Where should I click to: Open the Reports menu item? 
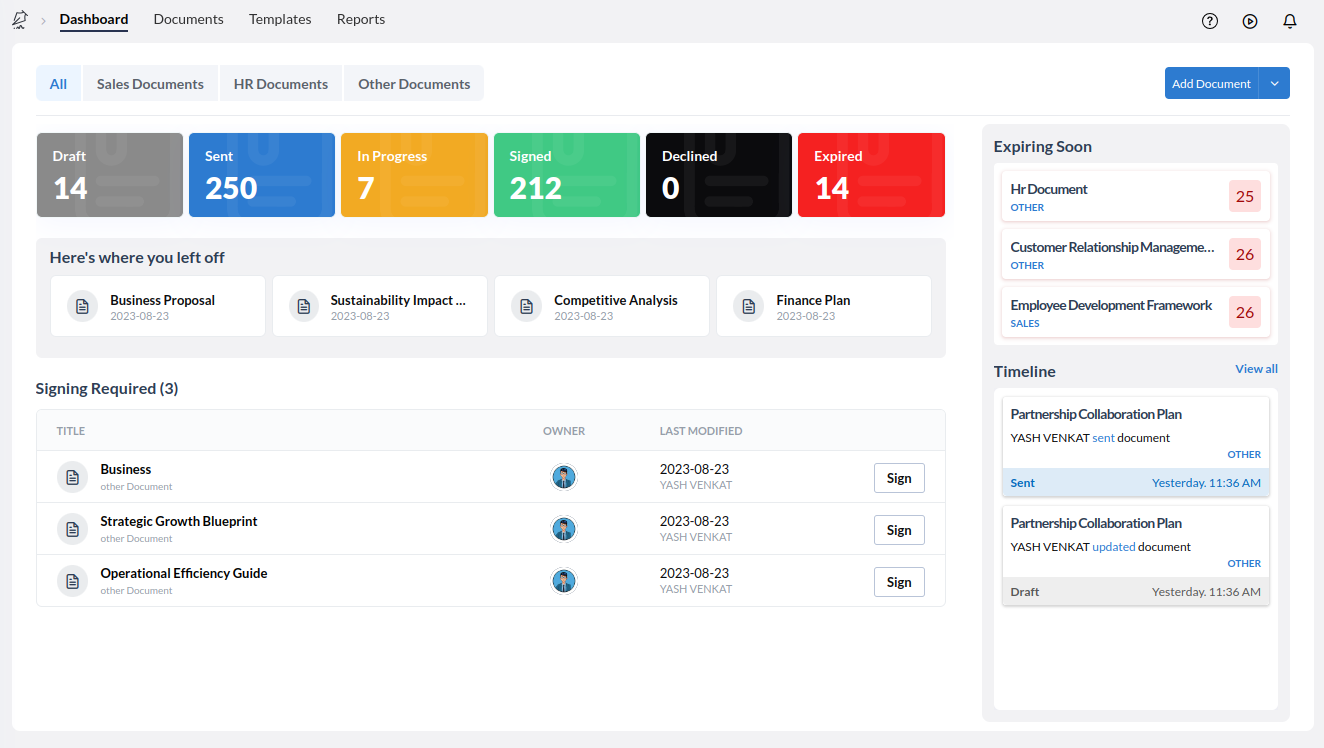click(361, 19)
